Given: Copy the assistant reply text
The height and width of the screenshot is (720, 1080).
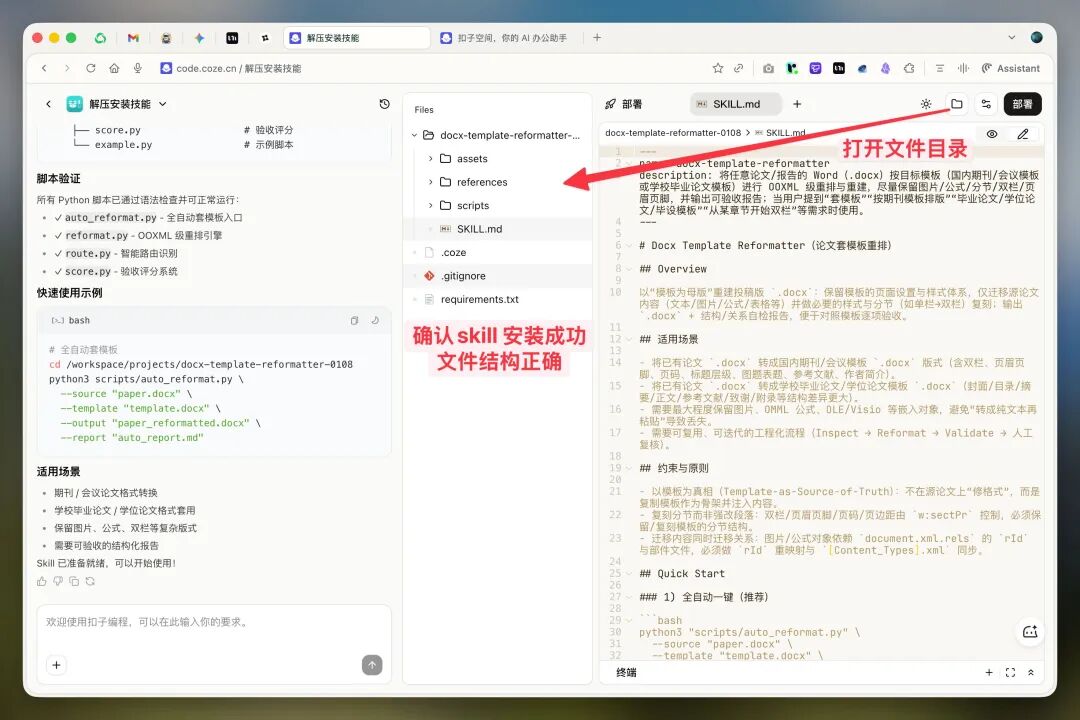Looking at the screenshot, I should pyautogui.click(x=74, y=582).
